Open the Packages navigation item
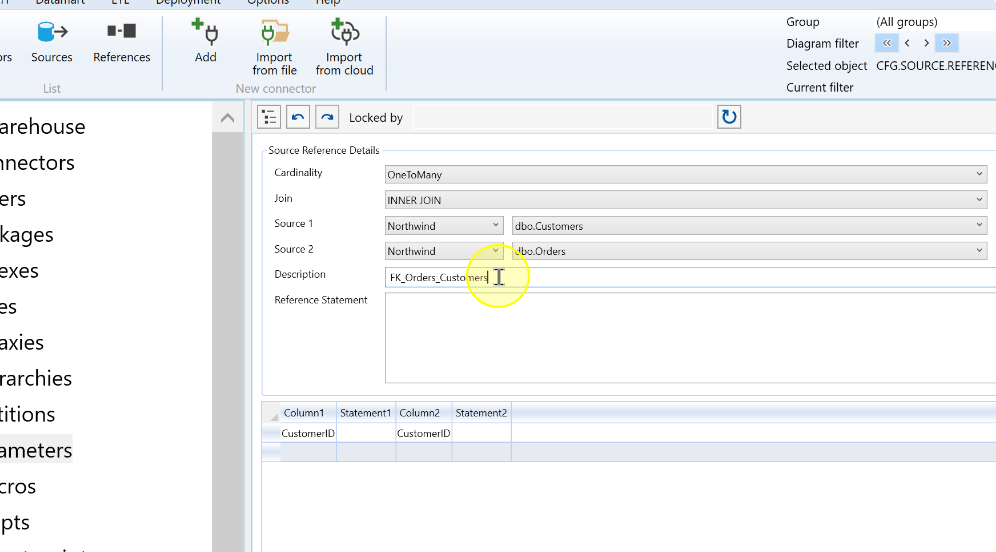996x552 pixels. click(x=27, y=235)
